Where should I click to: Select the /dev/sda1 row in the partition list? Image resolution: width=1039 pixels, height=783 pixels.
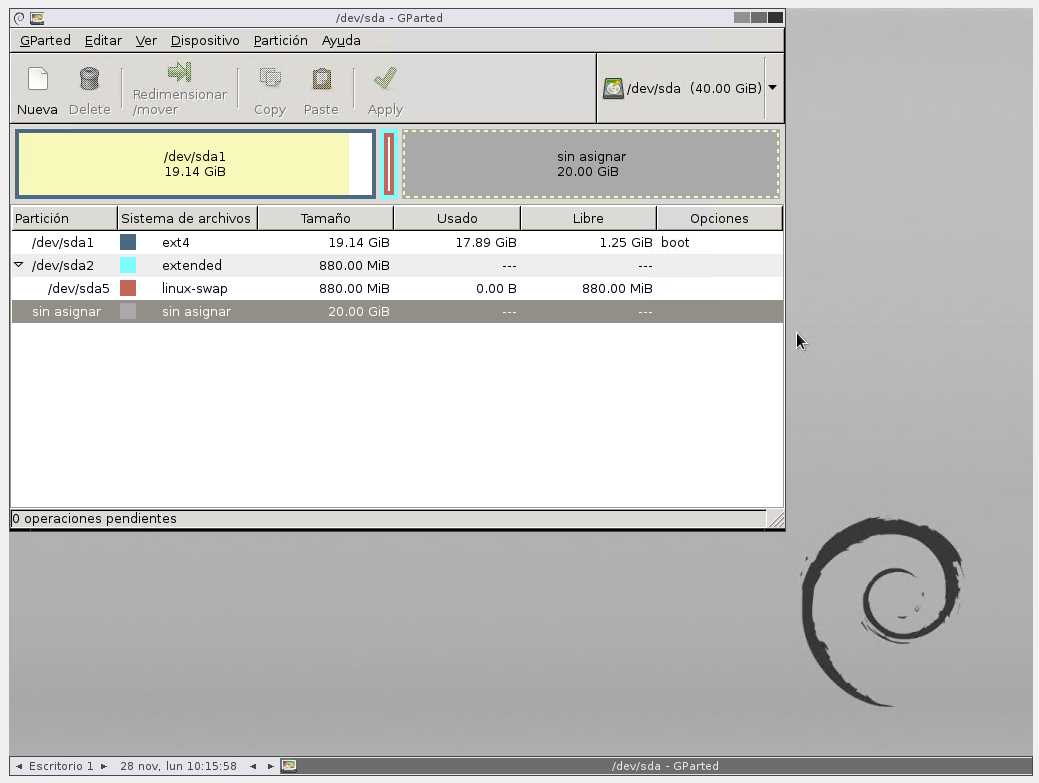397,242
